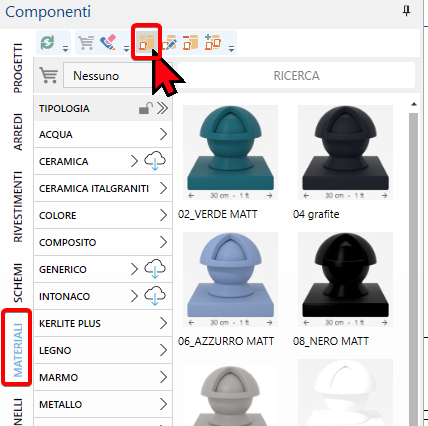Image resolution: width=428 pixels, height=426 pixels.
Task: Select the 02_VERDE MATT material thumbnail
Action: point(230,153)
